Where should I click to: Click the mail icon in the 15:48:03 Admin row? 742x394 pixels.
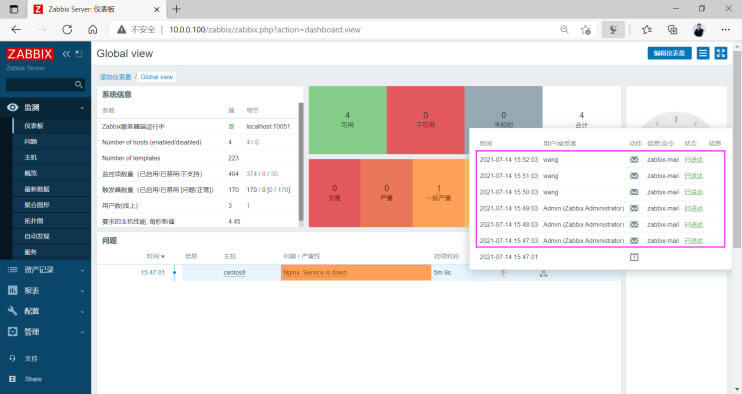tap(634, 225)
